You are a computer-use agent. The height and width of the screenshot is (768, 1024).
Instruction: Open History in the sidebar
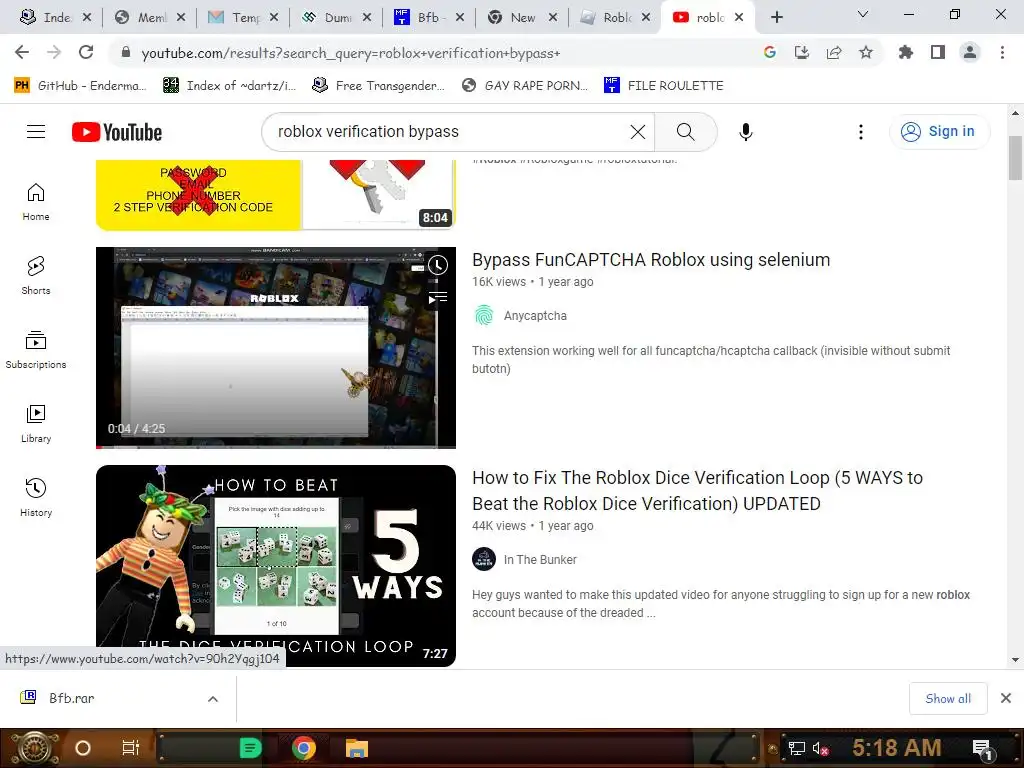(x=36, y=498)
